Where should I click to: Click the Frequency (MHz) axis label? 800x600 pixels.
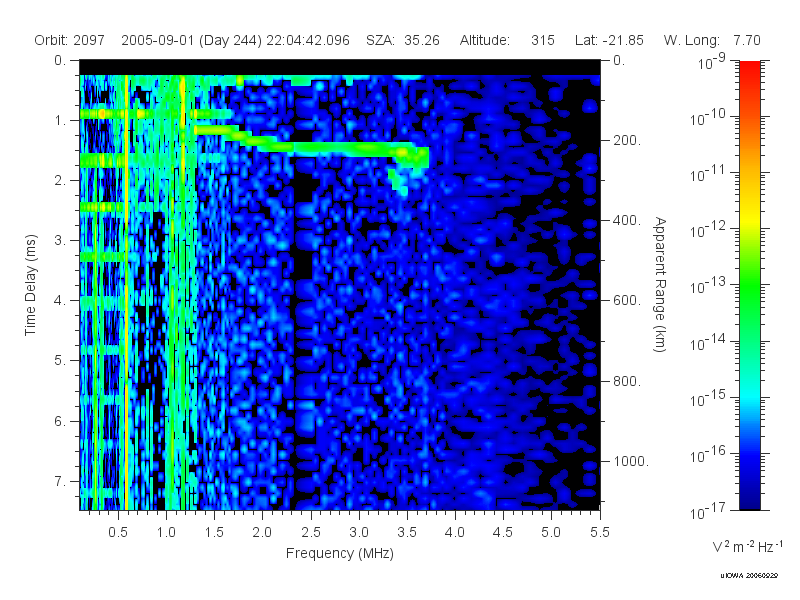[x=340, y=553]
